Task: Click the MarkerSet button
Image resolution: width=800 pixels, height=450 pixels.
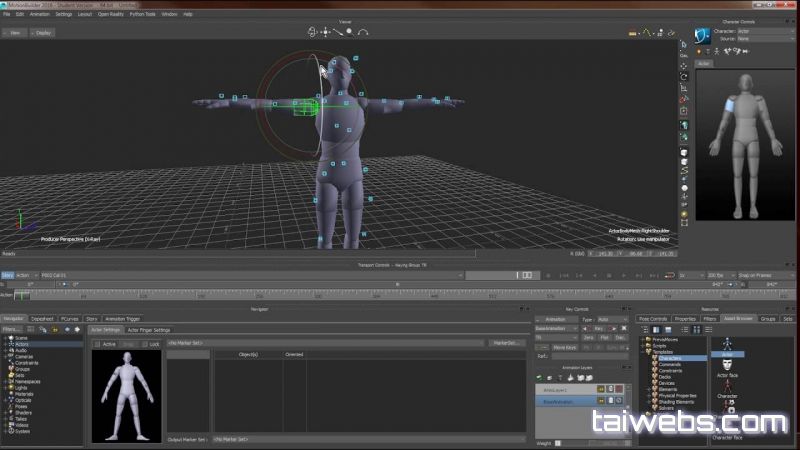Action: coord(507,342)
